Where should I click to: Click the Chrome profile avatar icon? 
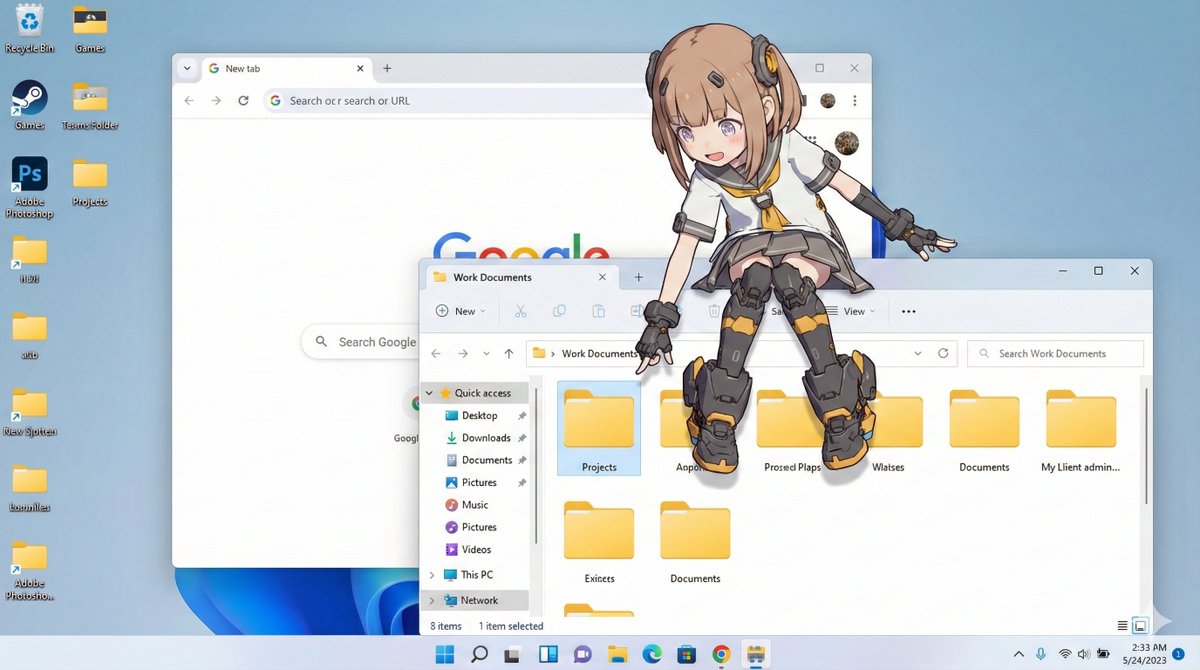coord(827,100)
